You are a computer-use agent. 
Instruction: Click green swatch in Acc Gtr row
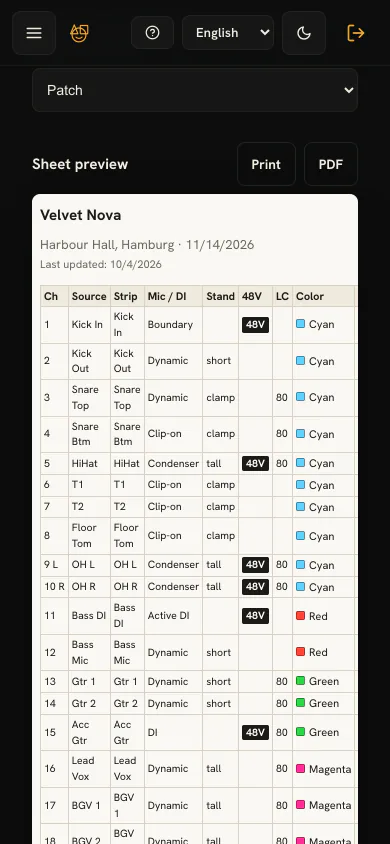click(301, 732)
